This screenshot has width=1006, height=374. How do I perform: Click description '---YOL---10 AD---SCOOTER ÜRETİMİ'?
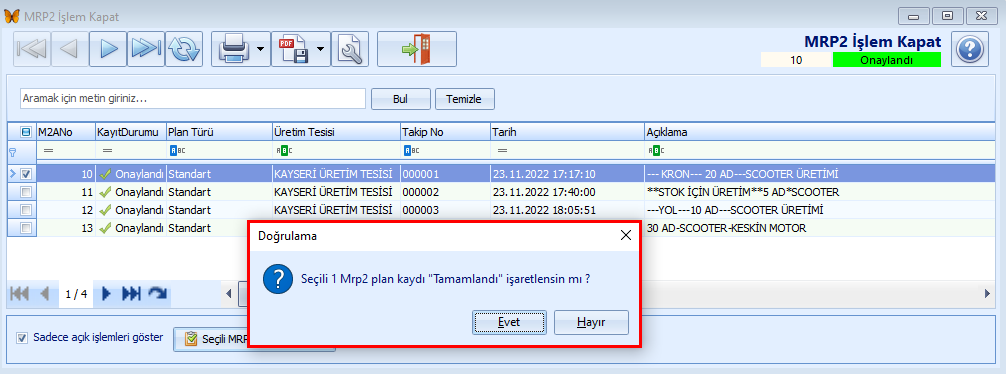click(x=735, y=210)
